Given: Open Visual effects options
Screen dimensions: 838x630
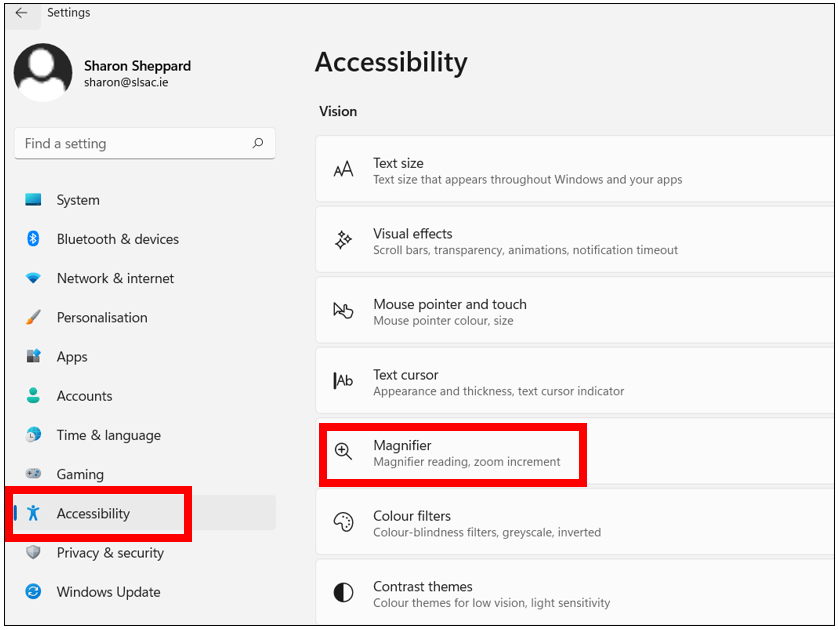Looking at the screenshot, I should pyautogui.click(x=575, y=239).
